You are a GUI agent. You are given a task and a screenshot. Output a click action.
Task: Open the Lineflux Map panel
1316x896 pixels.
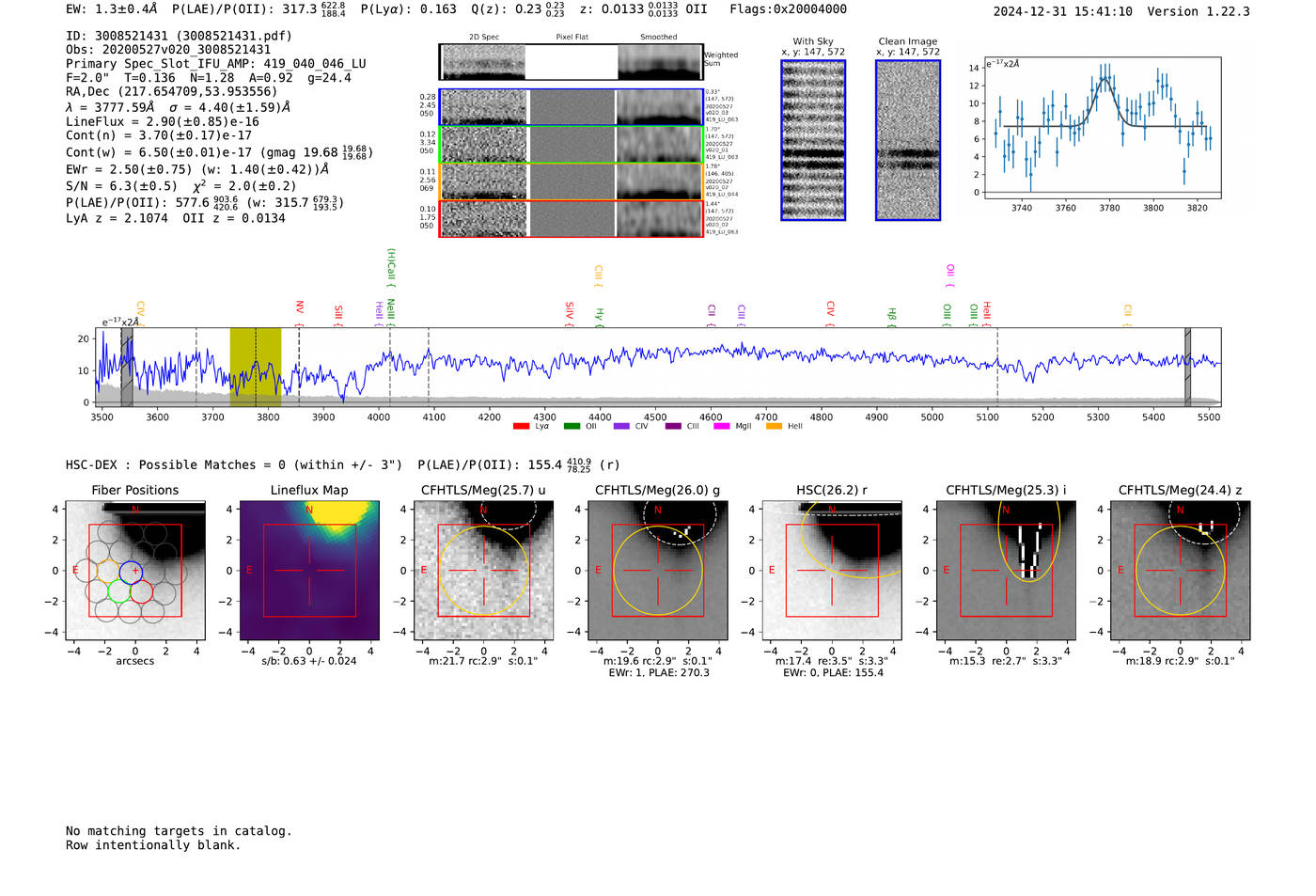(x=309, y=571)
